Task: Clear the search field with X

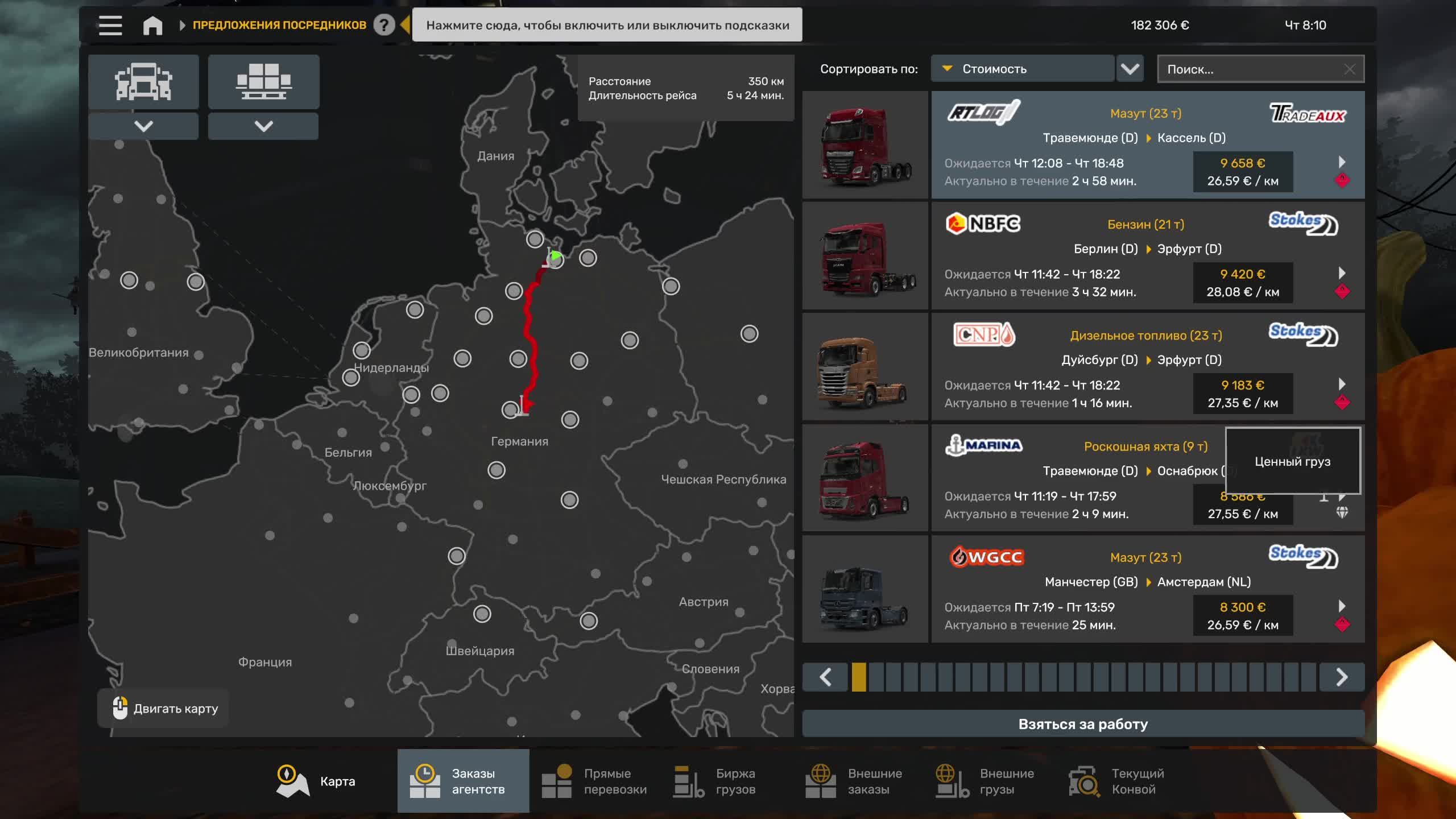Action: coord(1349,69)
